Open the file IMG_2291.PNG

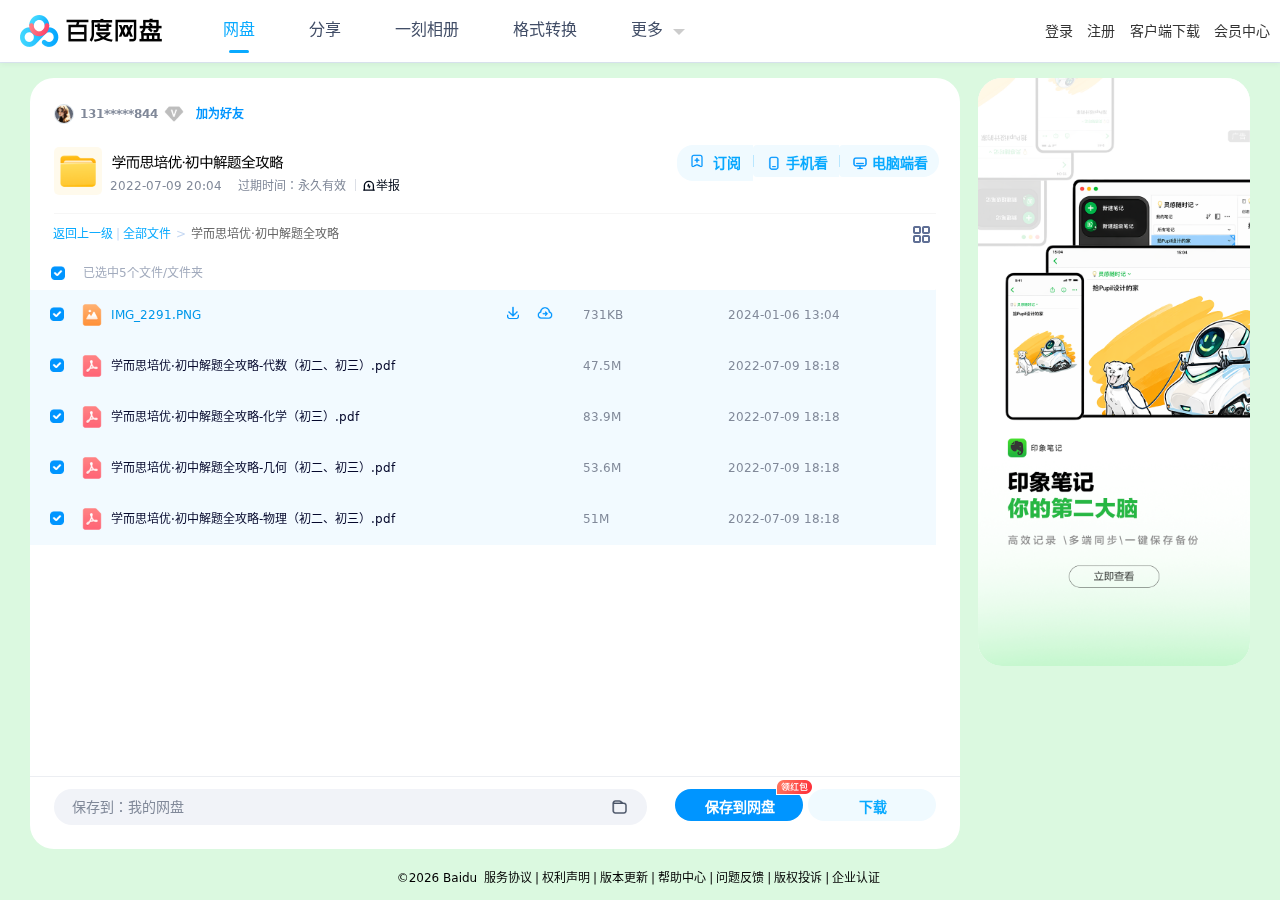[x=156, y=315]
